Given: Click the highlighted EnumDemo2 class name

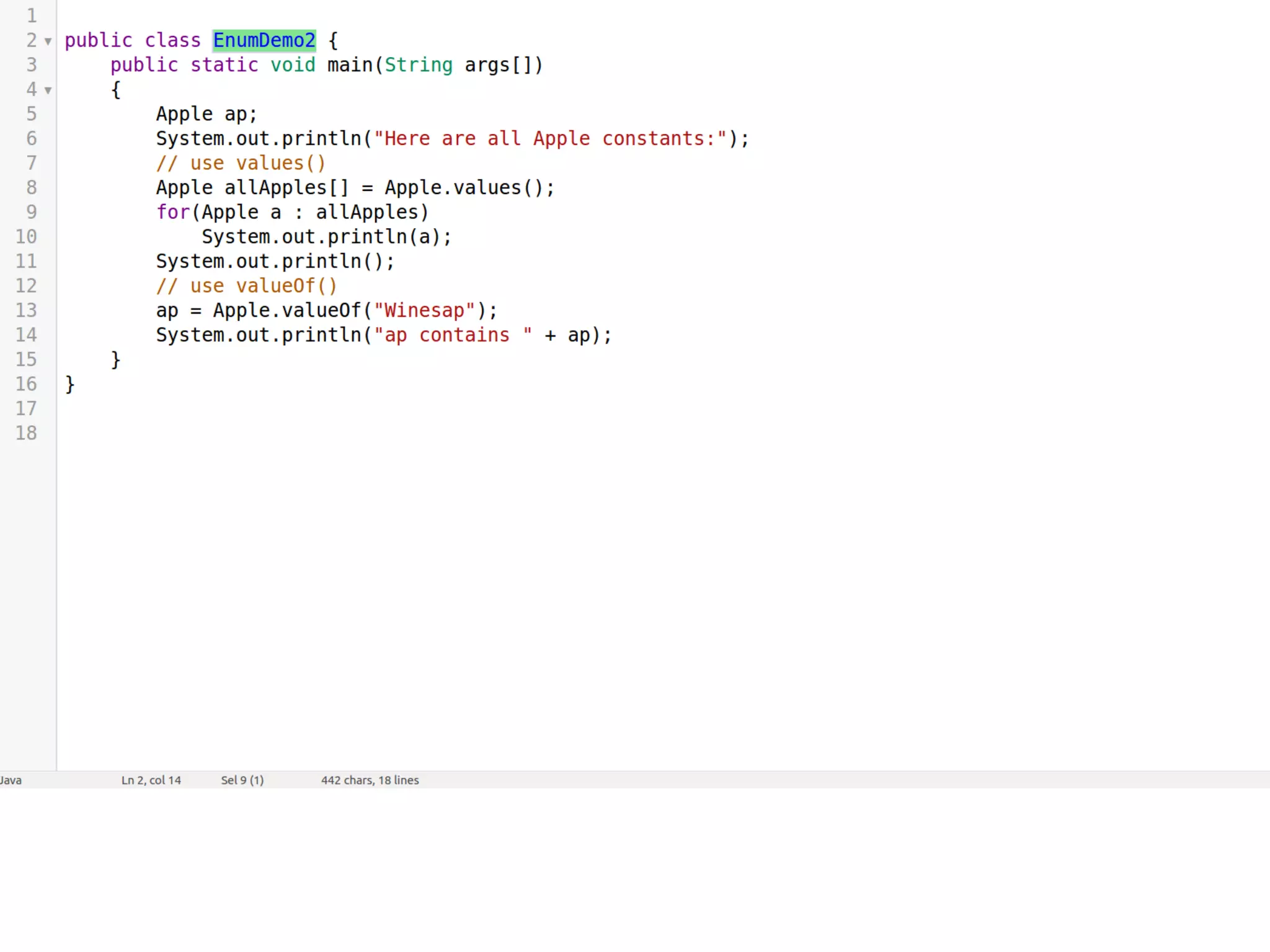Looking at the screenshot, I should 264,40.
